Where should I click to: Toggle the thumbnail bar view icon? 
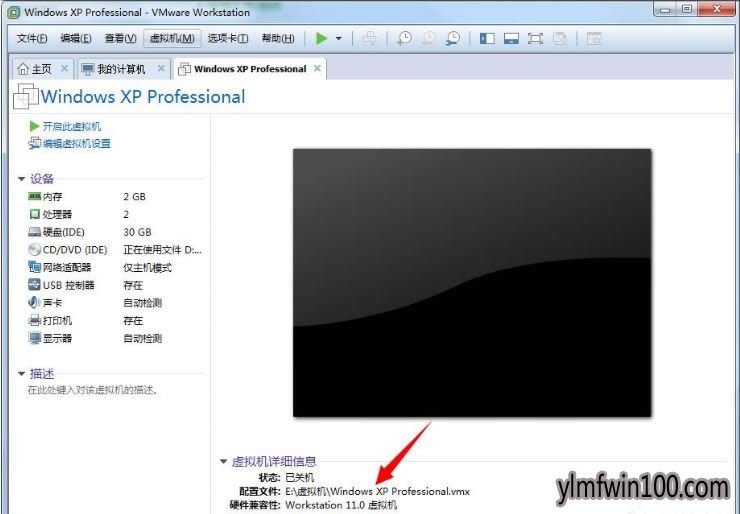tap(511, 38)
